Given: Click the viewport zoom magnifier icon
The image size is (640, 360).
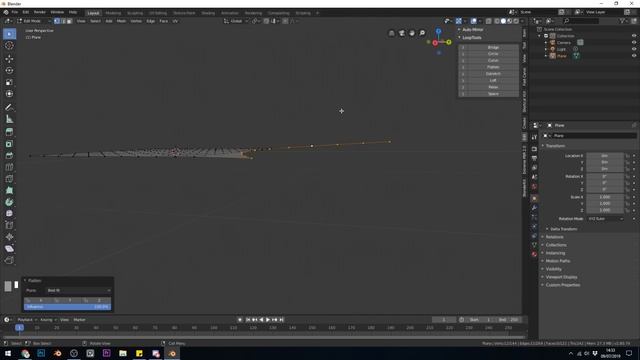Looking at the screenshot, I should pyautogui.click(x=422, y=33).
